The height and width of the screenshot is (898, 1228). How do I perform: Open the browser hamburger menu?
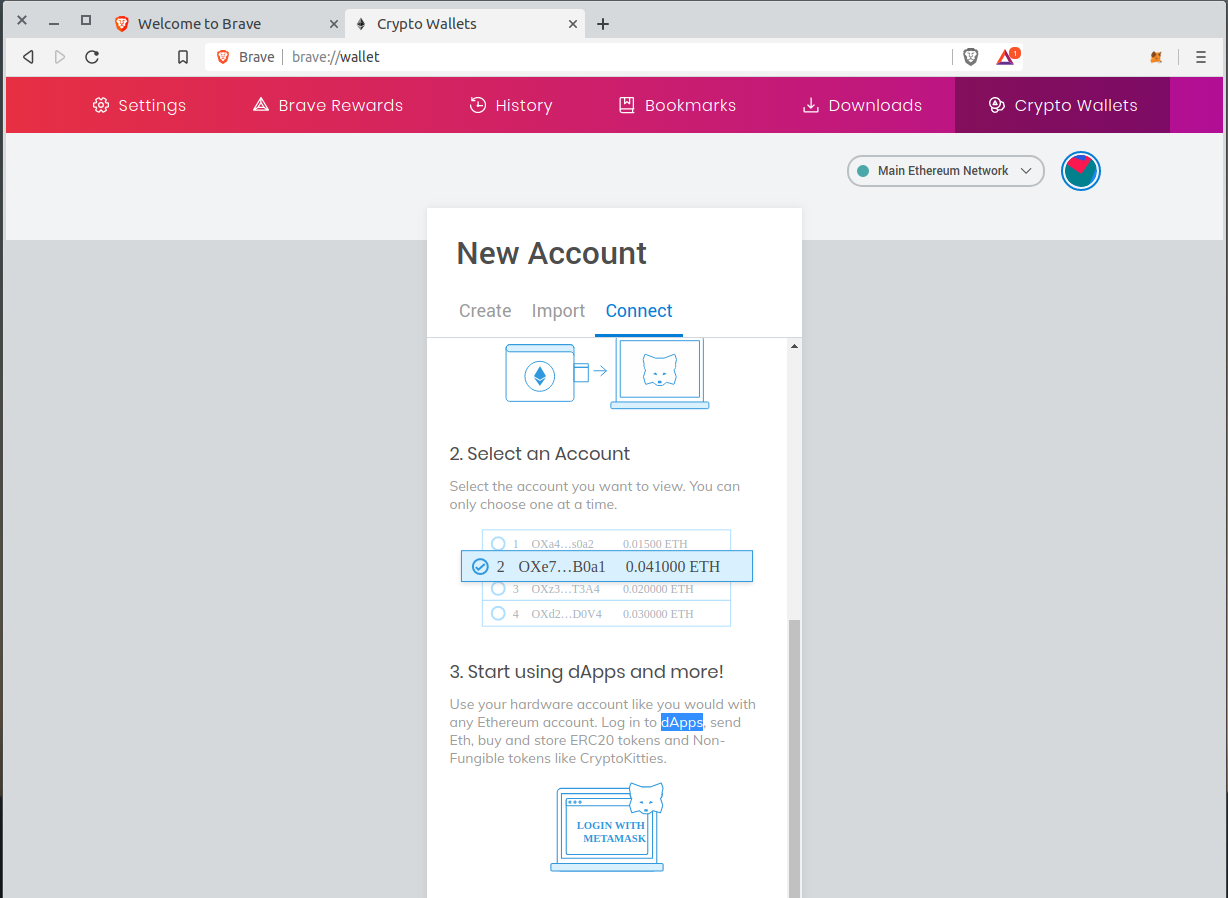pos(1201,57)
